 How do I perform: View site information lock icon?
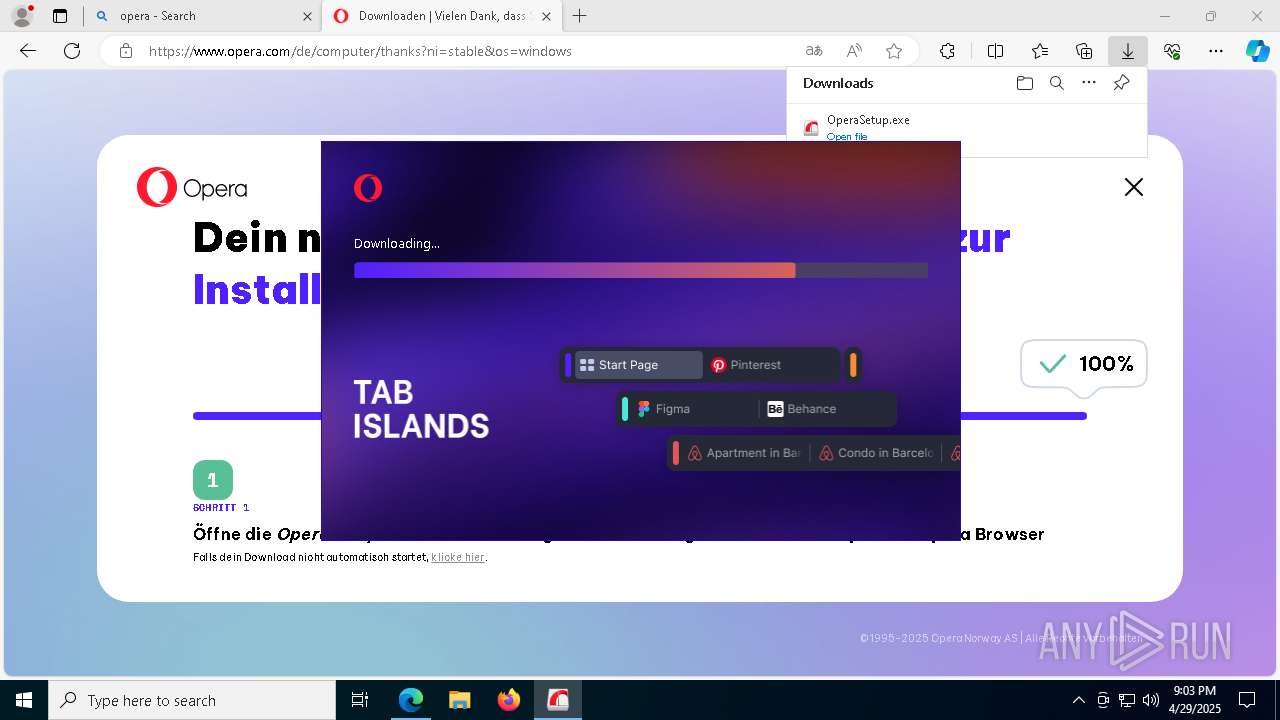click(126, 51)
